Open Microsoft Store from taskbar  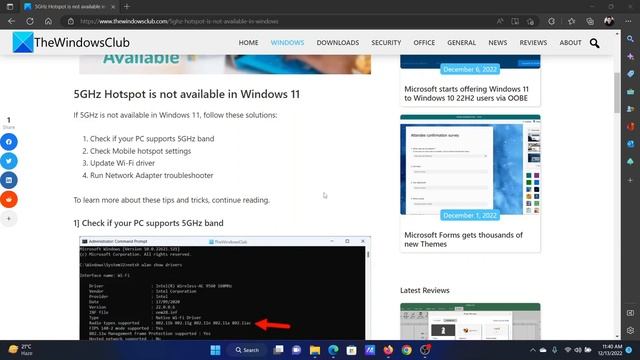[351, 350]
